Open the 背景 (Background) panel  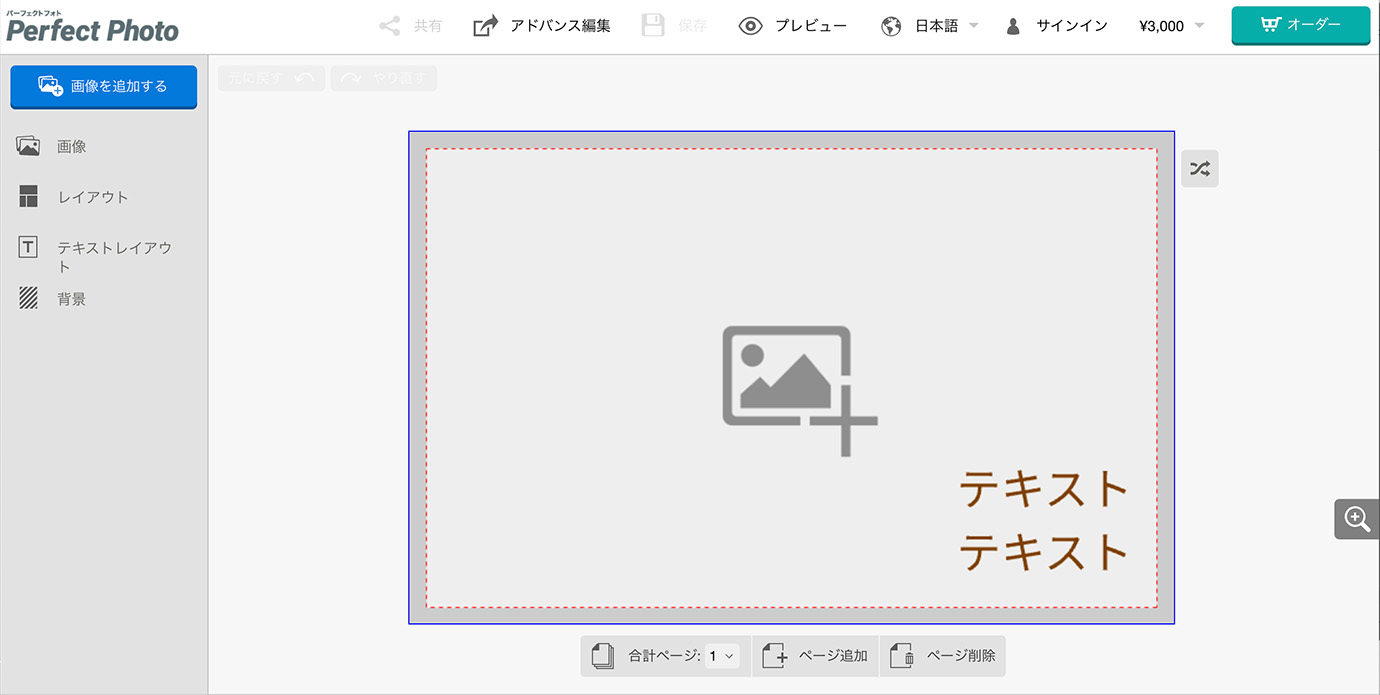28,297
